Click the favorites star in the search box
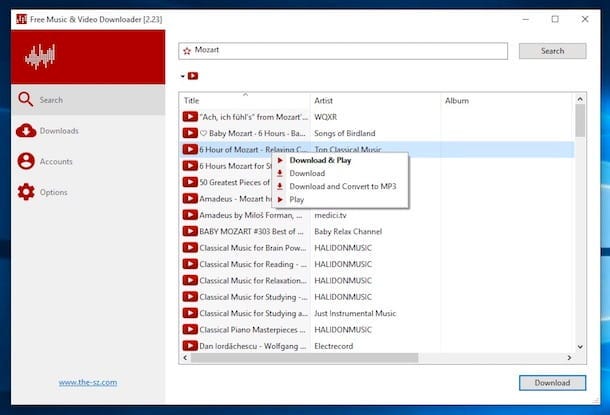 187,51
